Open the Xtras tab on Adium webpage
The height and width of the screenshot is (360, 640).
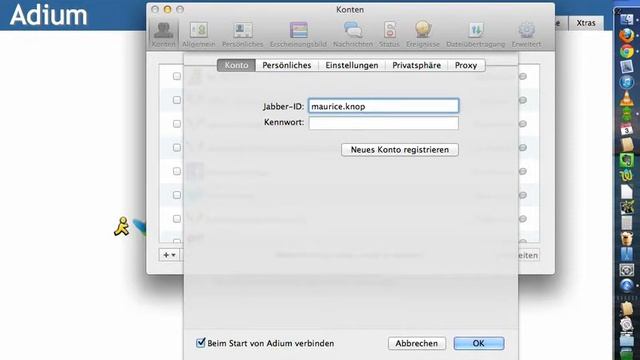click(x=586, y=23)
